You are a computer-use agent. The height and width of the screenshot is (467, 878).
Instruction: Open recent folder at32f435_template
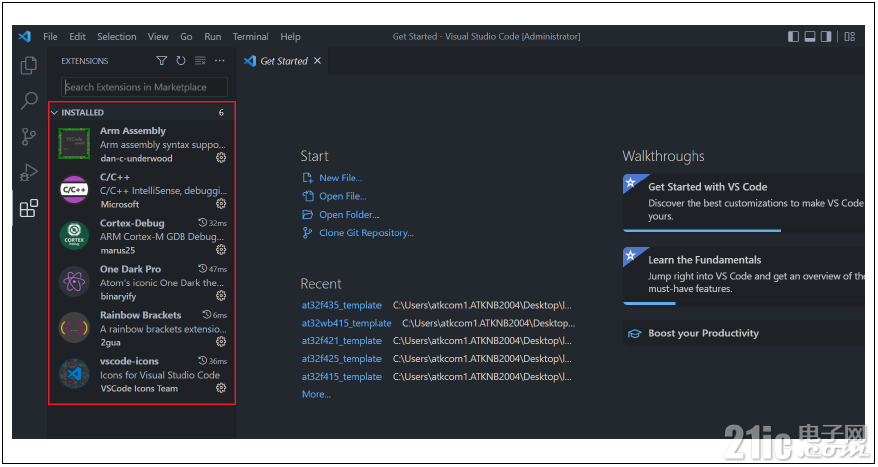342,305
